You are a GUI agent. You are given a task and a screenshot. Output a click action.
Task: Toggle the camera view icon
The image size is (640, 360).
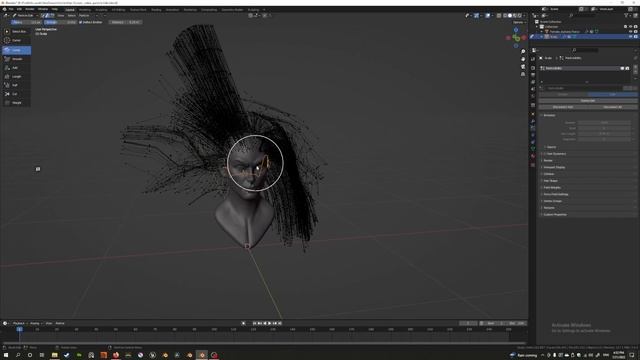coord(523,67)
